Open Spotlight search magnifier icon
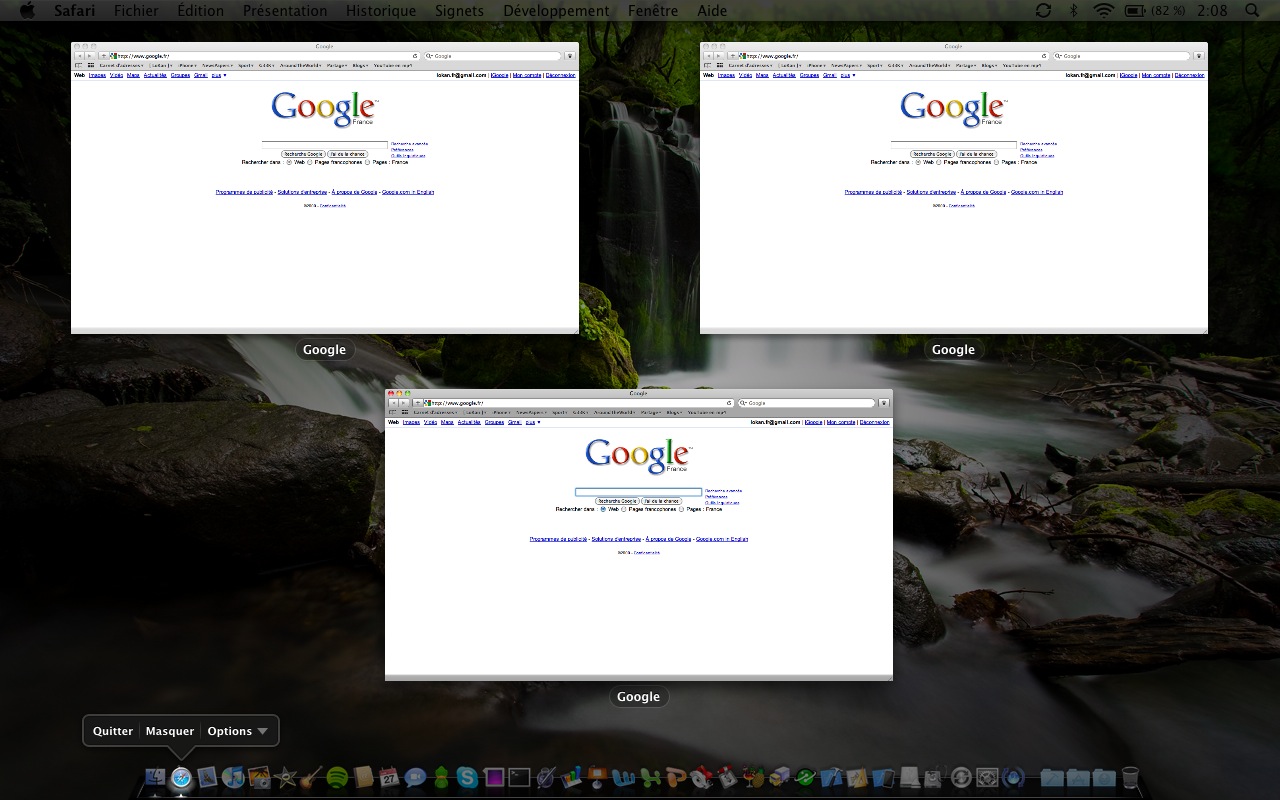 [x=1252, y=10]
